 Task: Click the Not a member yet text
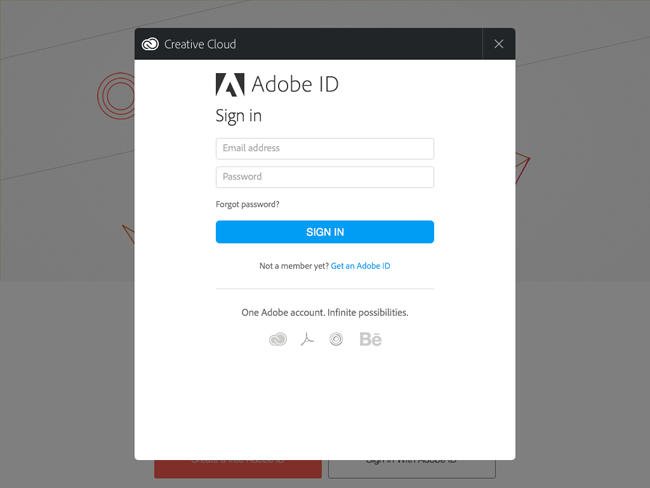coord(293,266)
